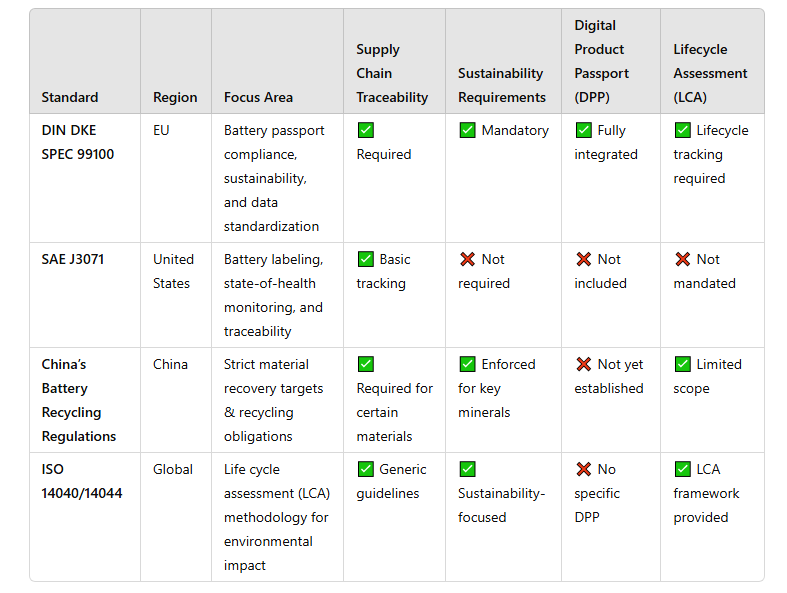Click the green check beside "Limited scope"
This screenshot has height=593, width=787.
[x=683, y=364]
